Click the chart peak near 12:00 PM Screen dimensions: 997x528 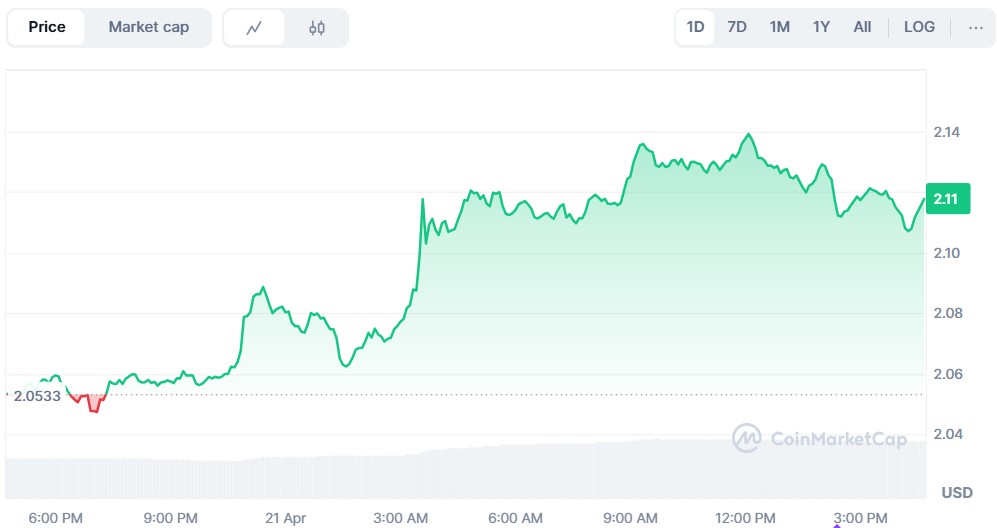click(x=747, y=135)
